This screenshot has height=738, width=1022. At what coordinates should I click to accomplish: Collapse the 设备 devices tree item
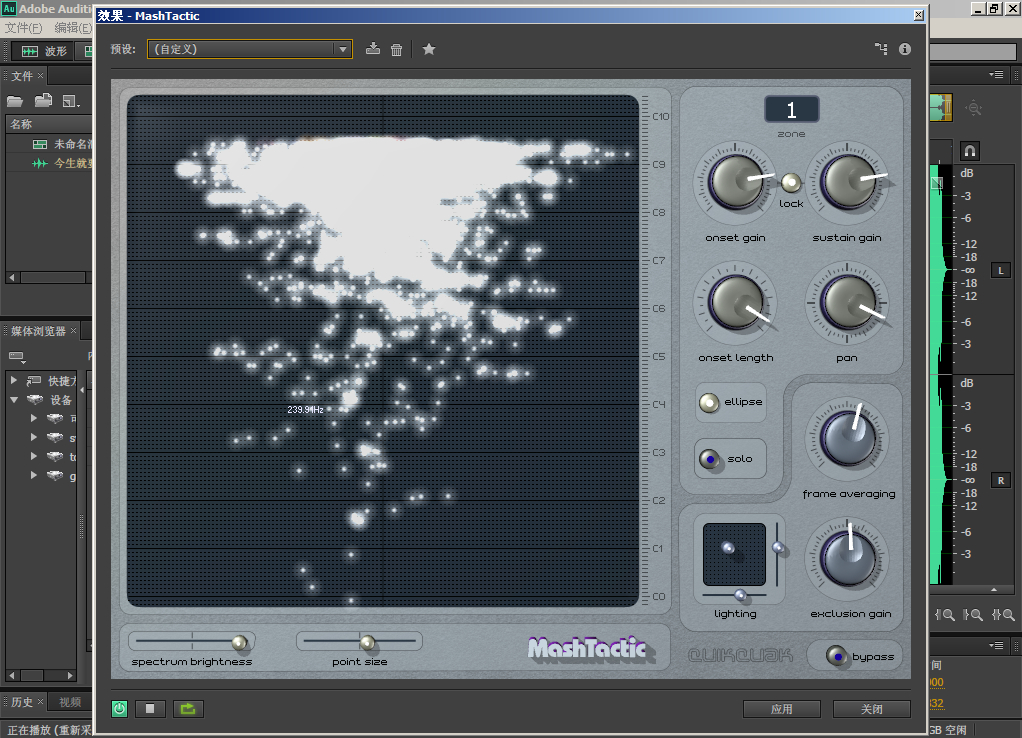[14, 400]
